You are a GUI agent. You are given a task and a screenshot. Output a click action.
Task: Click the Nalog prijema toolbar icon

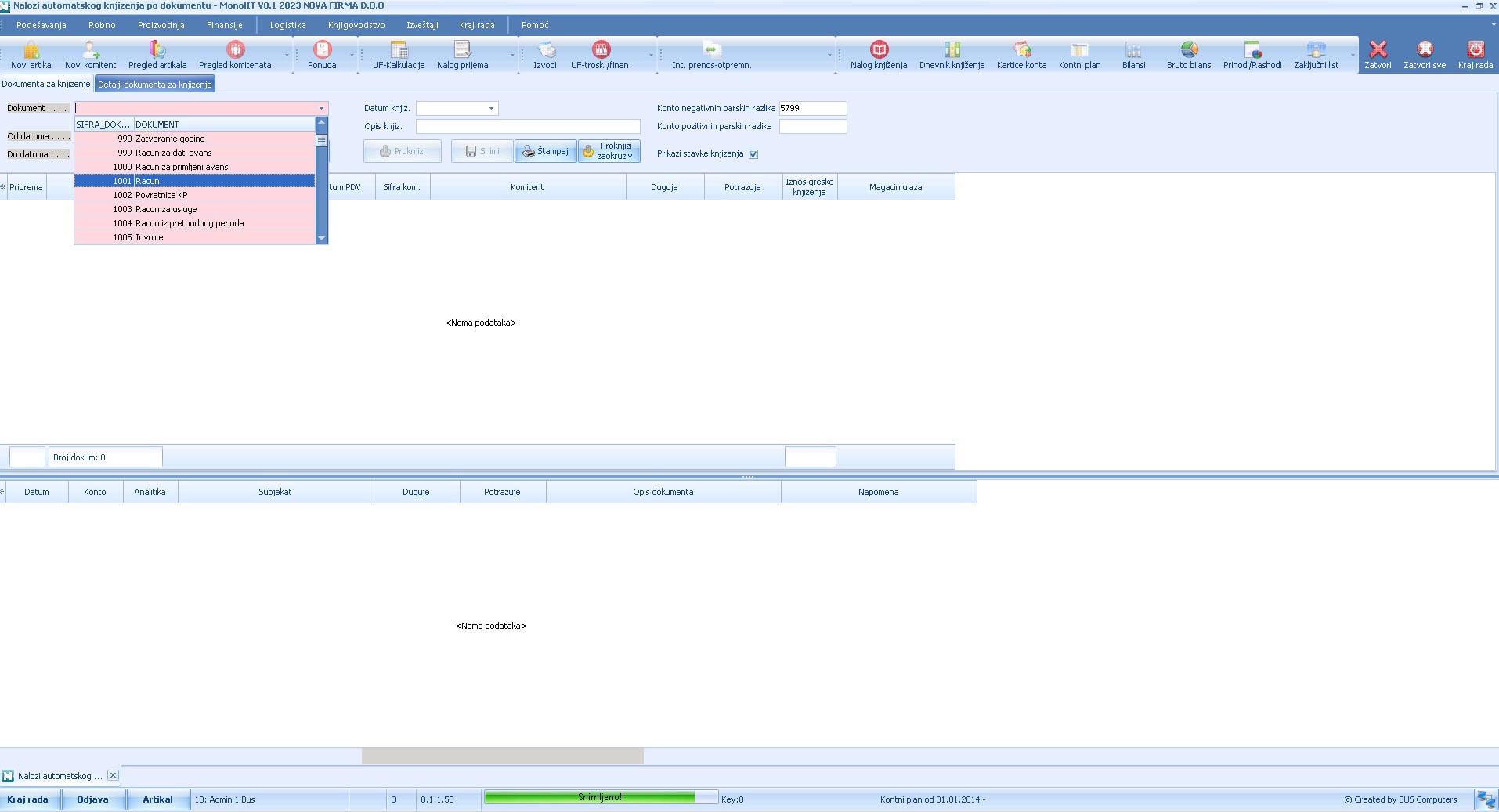pos(462,55)
